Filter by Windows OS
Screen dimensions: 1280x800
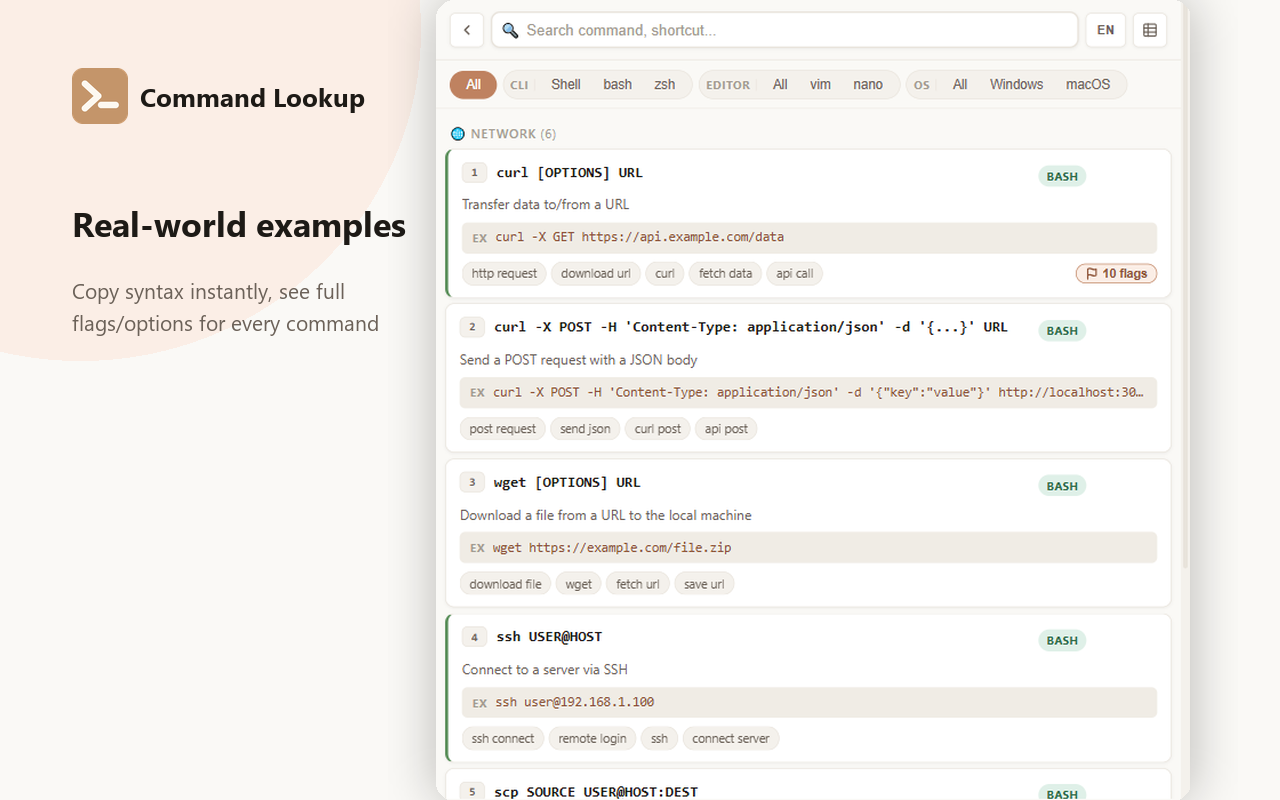(1017, 85)
